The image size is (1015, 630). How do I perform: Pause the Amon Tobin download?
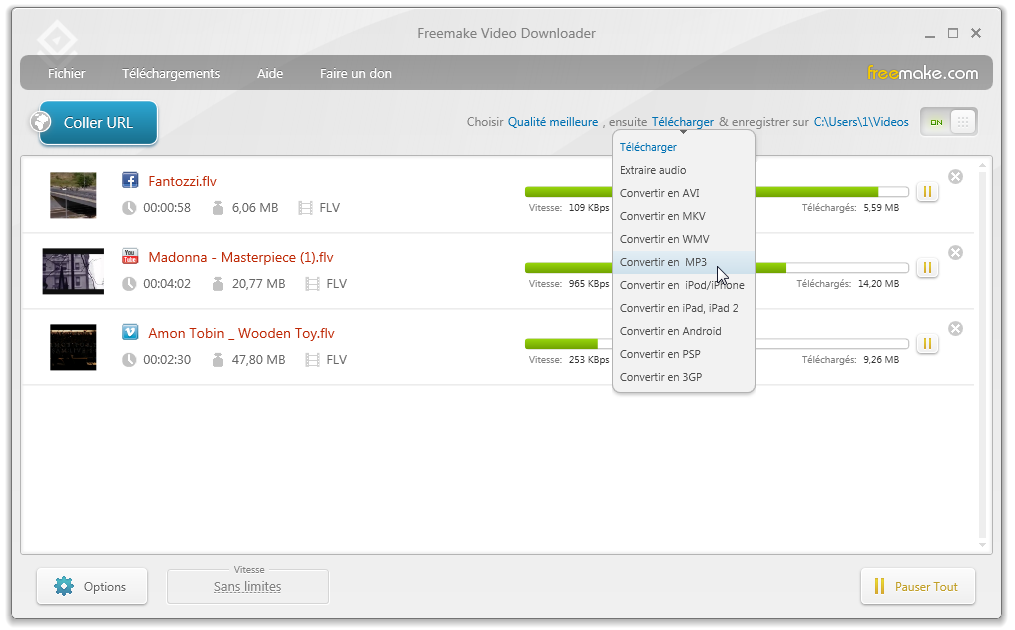(927, 344)
